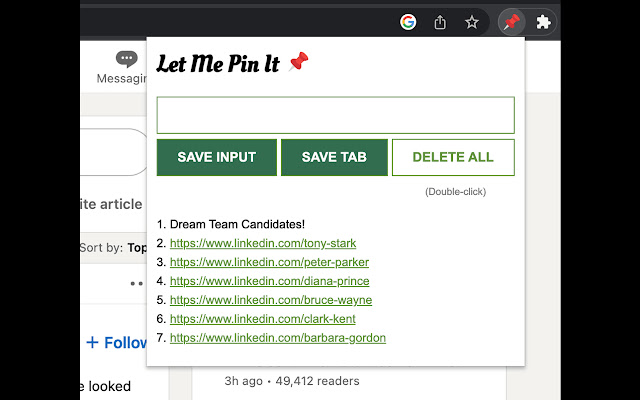Go to the clark-kent LinkedIn link
This screenshot has height=400, width=640.
pos(264,319)
